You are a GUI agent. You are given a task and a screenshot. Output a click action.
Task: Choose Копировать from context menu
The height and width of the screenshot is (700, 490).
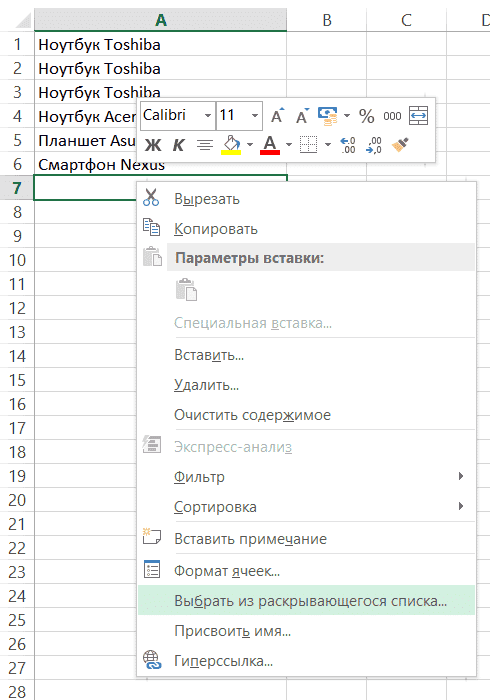tap(306, 229)
